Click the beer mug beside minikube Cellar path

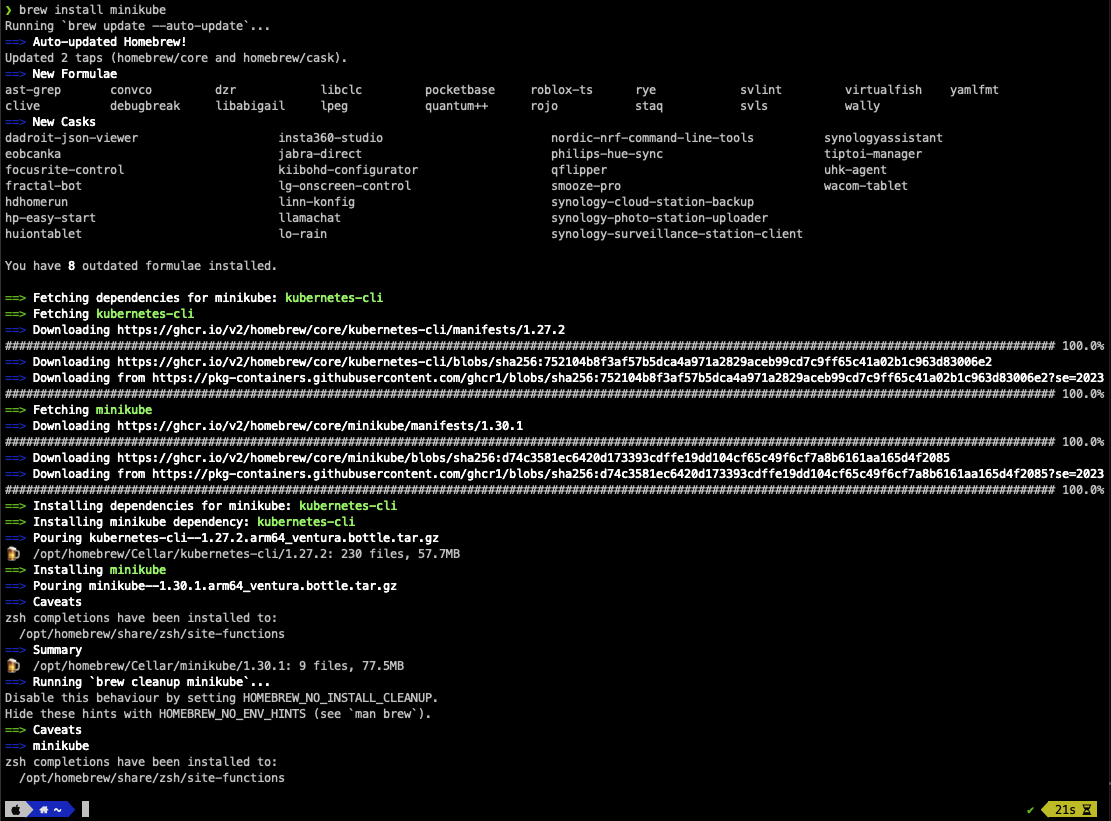[13, 666]
